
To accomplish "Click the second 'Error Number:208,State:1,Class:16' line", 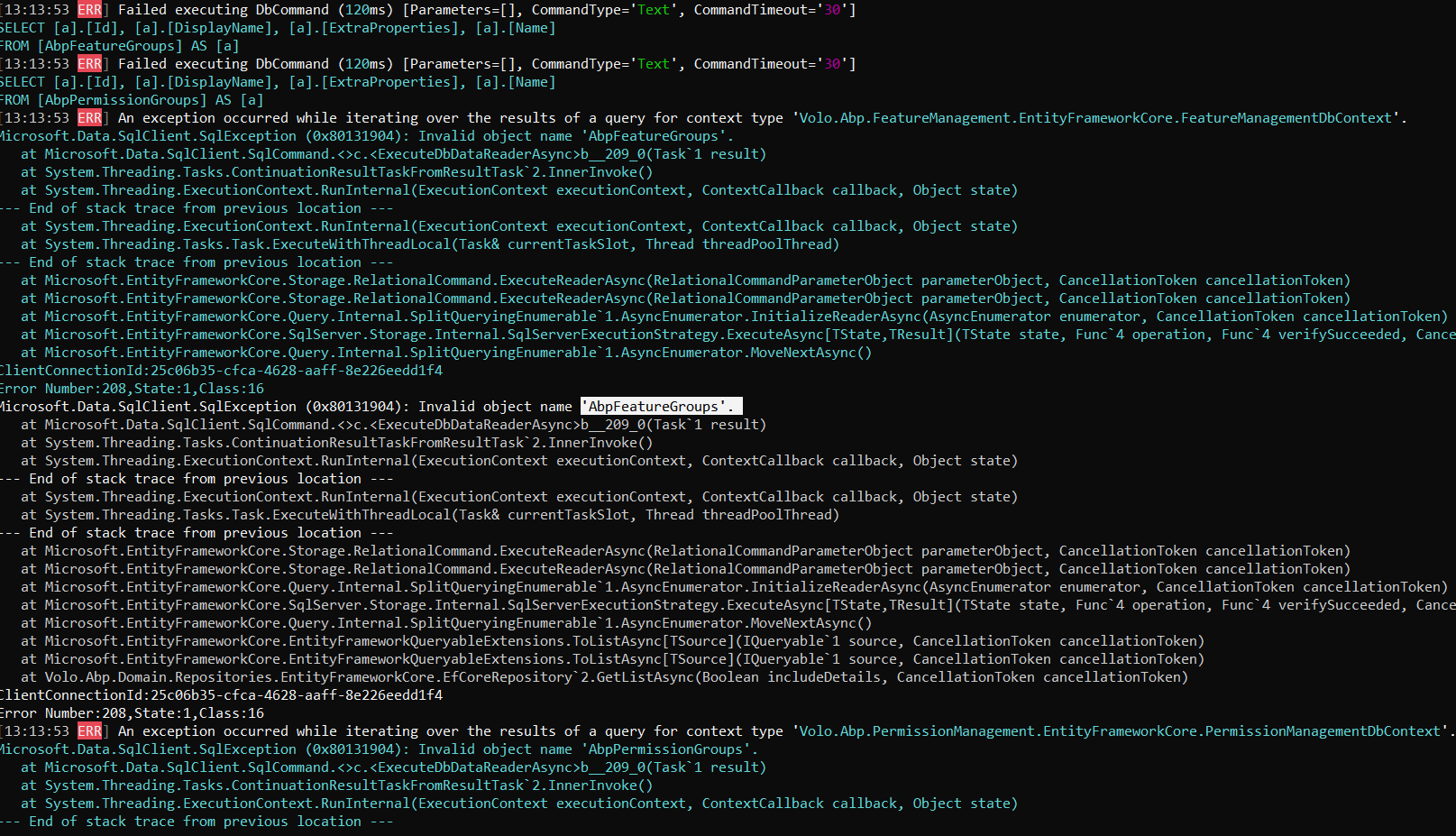I will [132, 713].
